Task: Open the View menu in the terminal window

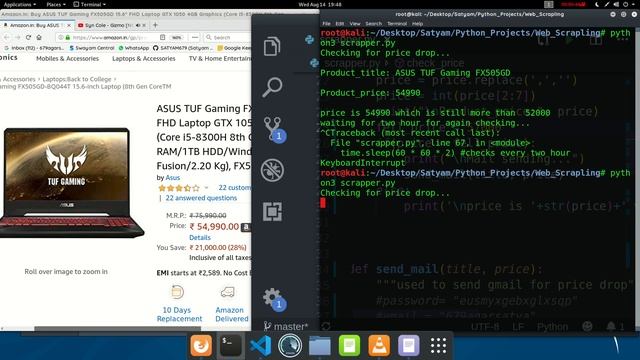Action: click(355, 24)
